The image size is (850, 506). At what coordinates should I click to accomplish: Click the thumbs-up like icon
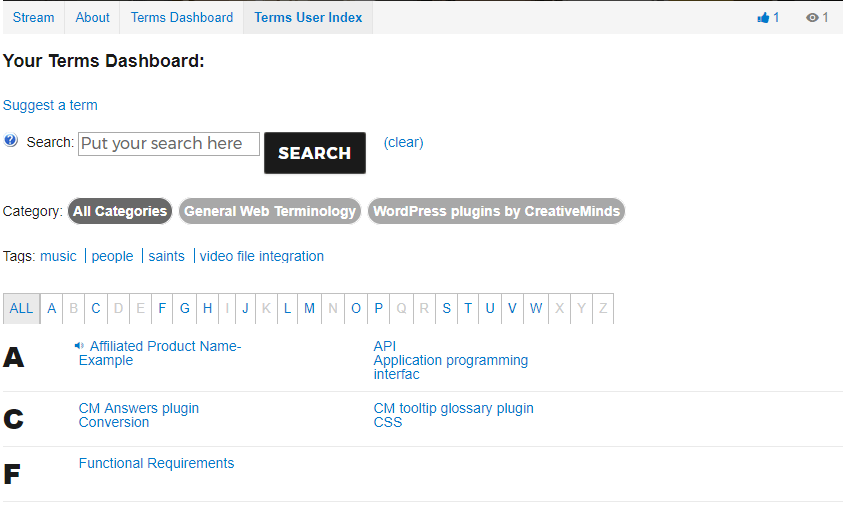(764, 17)
